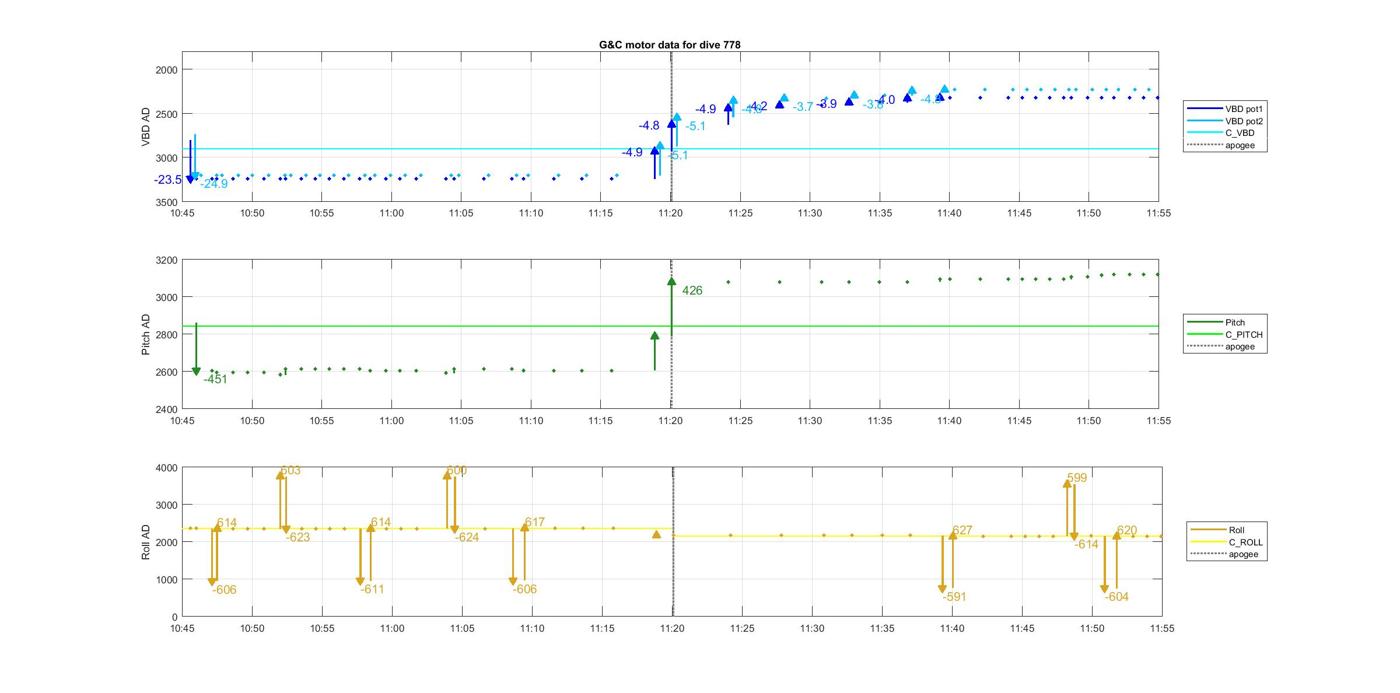Click the 'VBD AD' y-axis label
This screenshot has height=693, width=1400.
[146, 127]
